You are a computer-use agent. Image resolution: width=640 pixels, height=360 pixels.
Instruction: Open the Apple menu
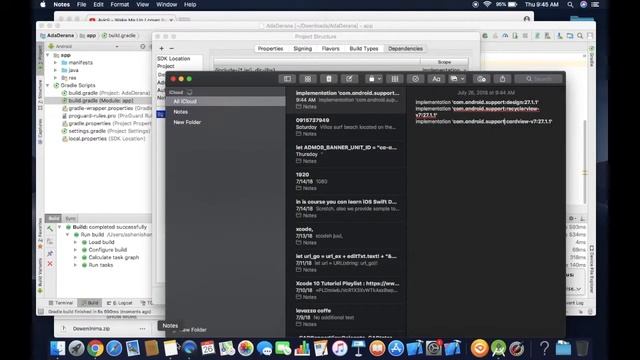coord(43,4)
